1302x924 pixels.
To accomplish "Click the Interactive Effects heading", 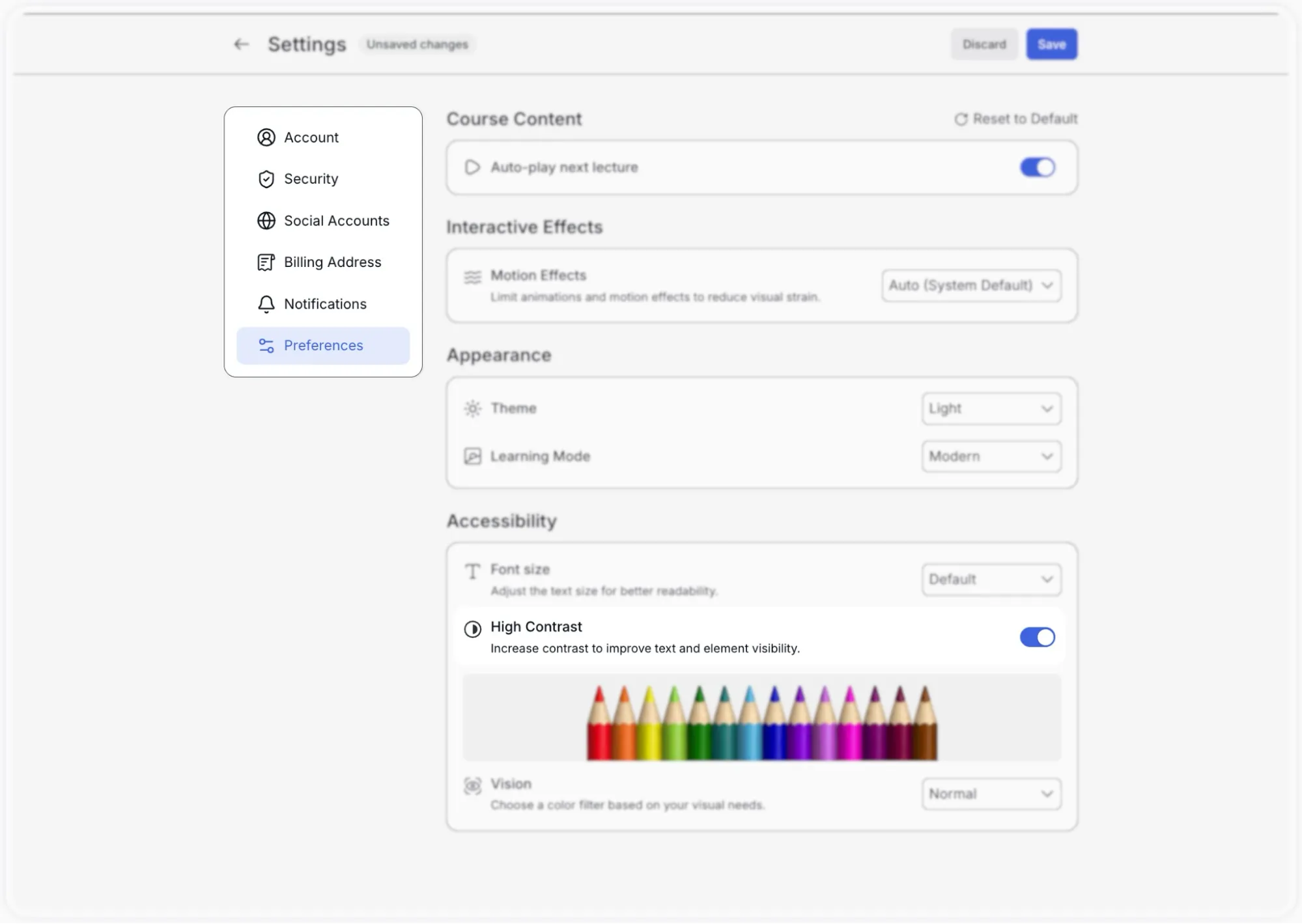I will (x=524, y=227).
